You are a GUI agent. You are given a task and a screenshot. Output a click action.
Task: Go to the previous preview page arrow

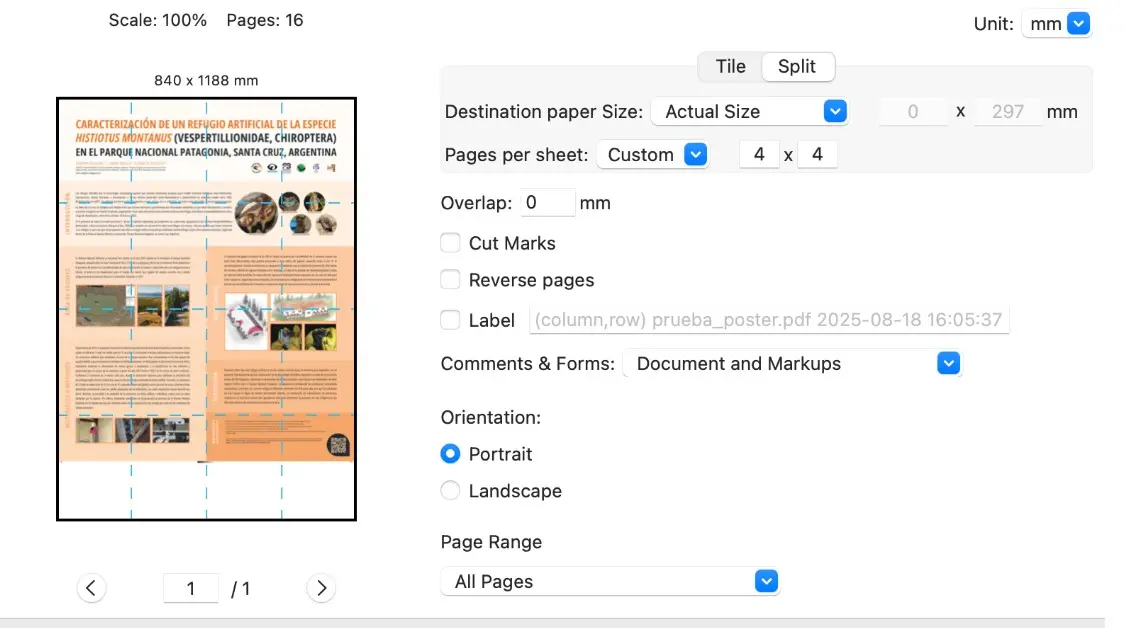click(x=91, y=588)
